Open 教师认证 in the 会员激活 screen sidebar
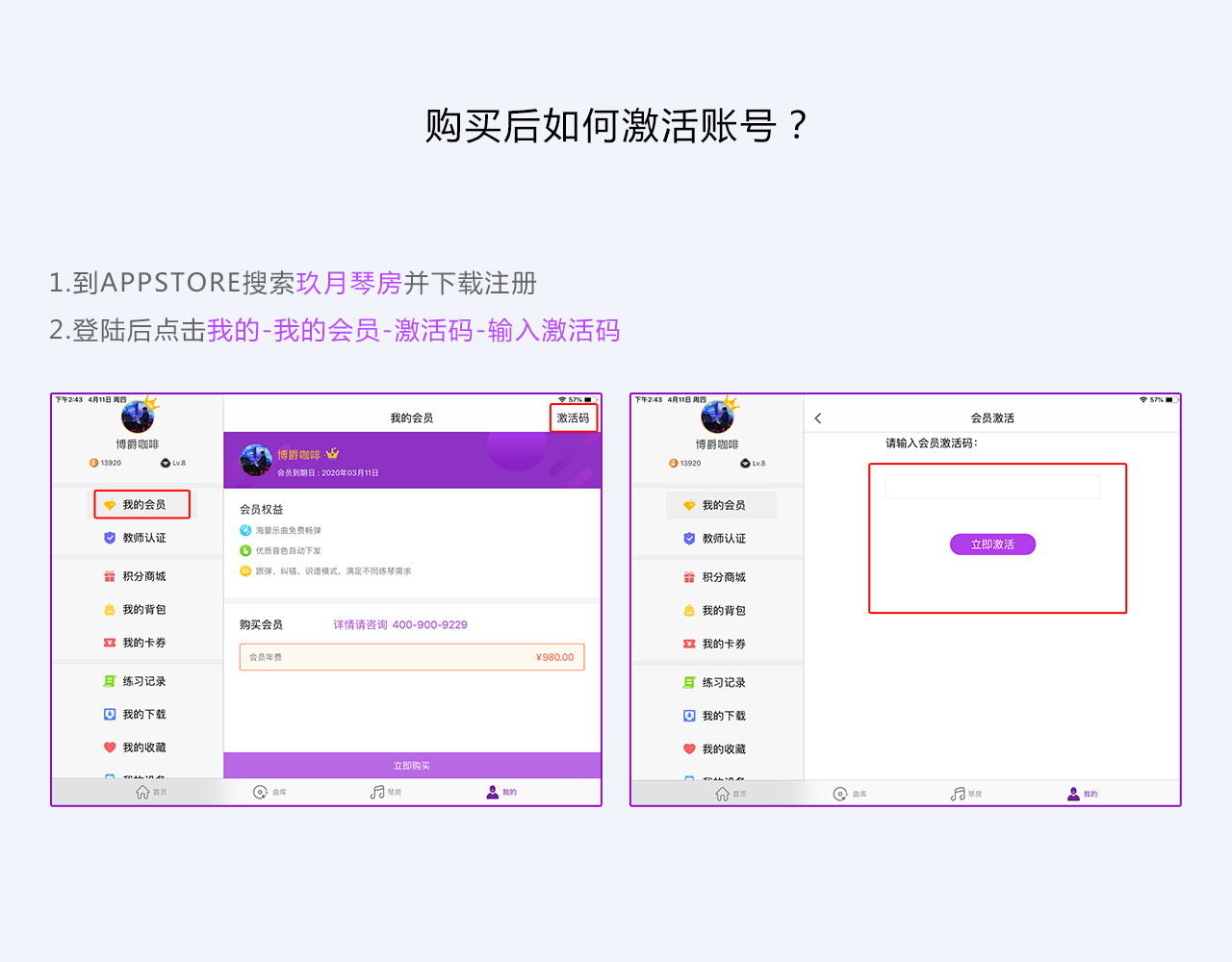Screen dimensions: 1232x962 click(x=714, y=539)
